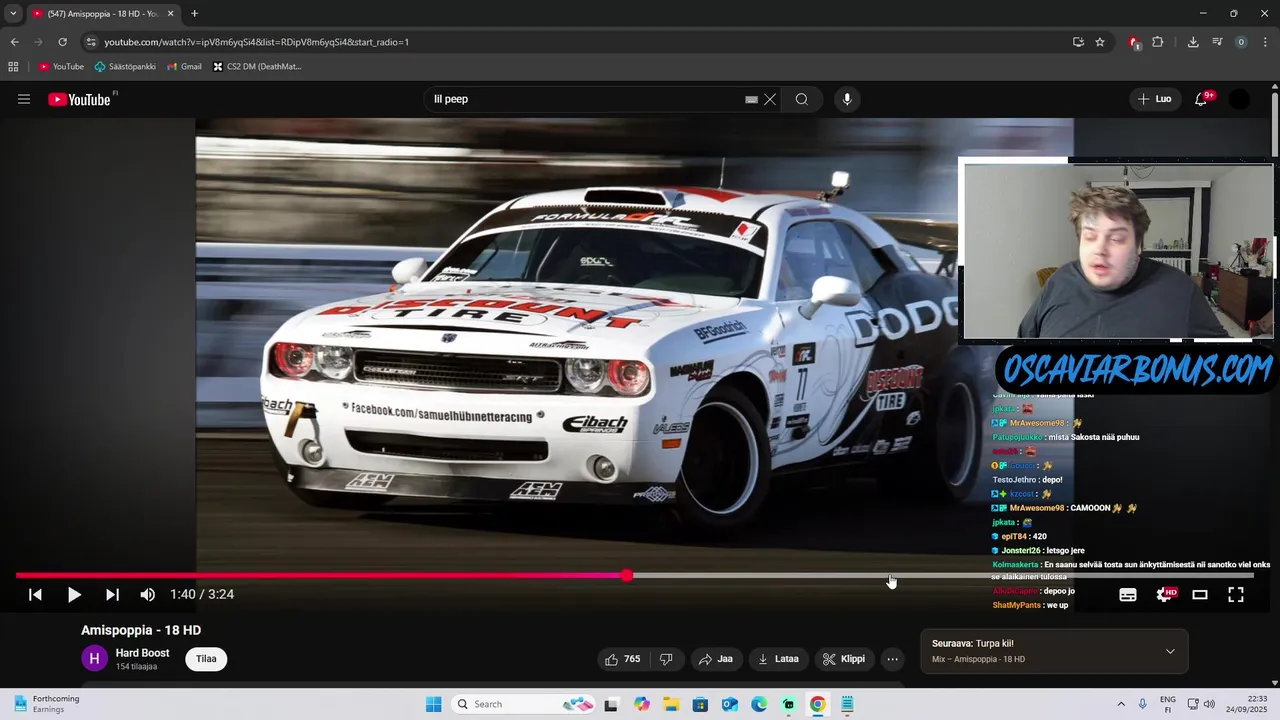View site information icon in address bar

coord(91,42)
